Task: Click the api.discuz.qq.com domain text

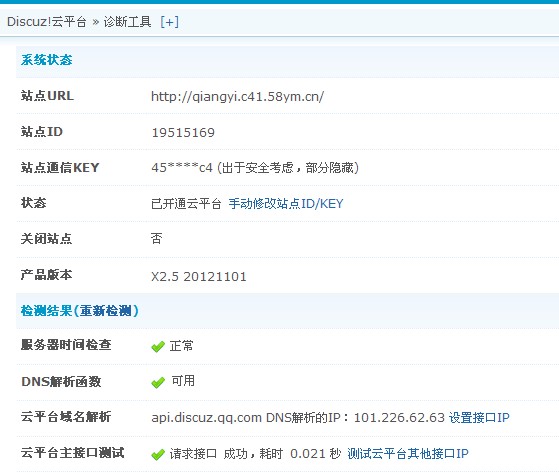Action: (206, 417)
